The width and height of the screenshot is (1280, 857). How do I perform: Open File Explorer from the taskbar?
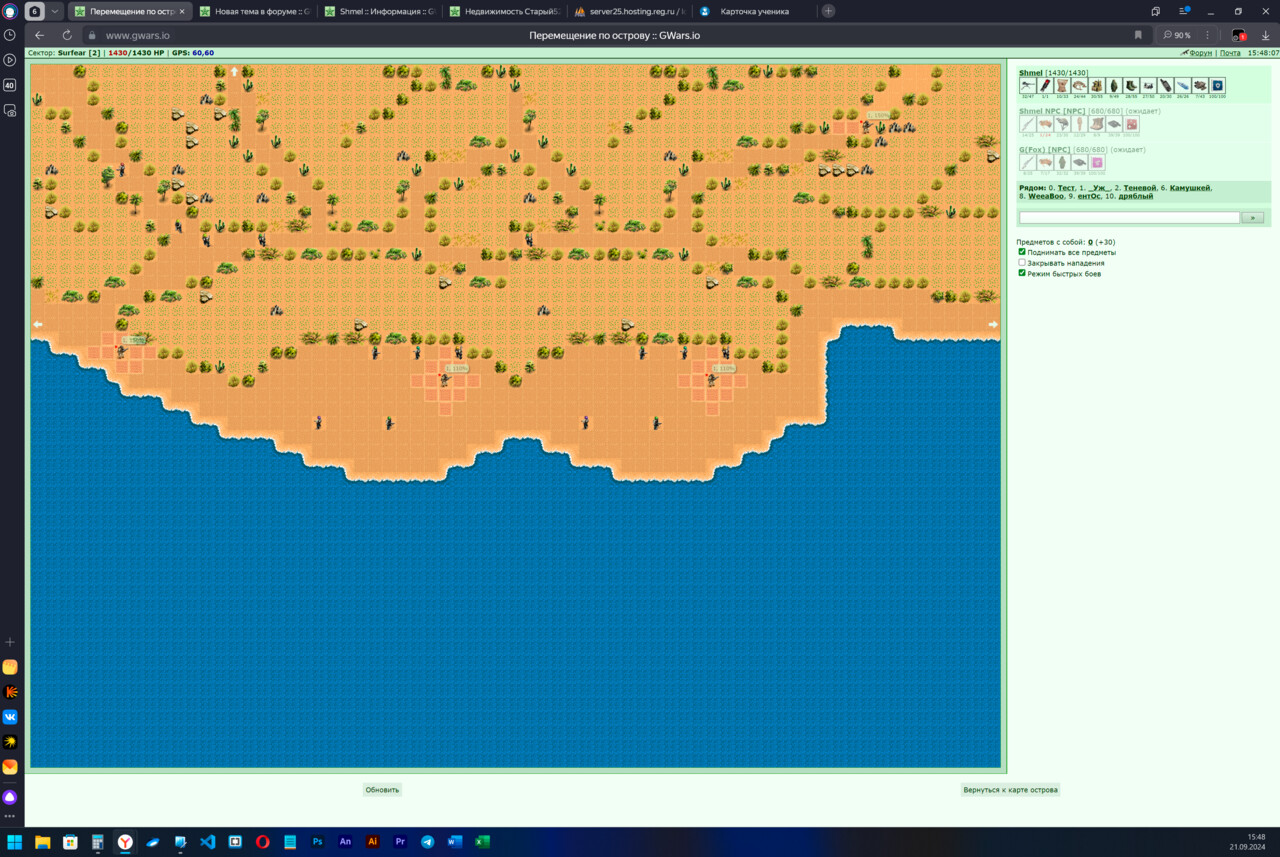tap(42, 842)
